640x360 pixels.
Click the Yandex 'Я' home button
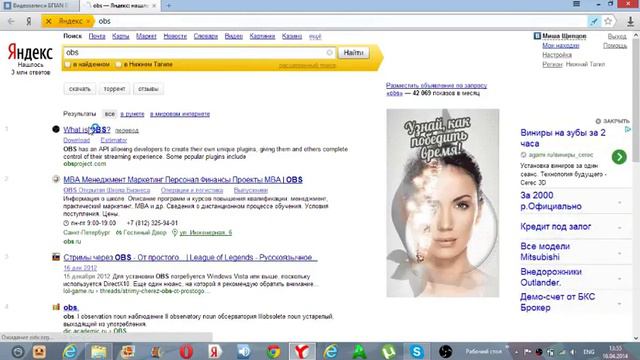29,21
